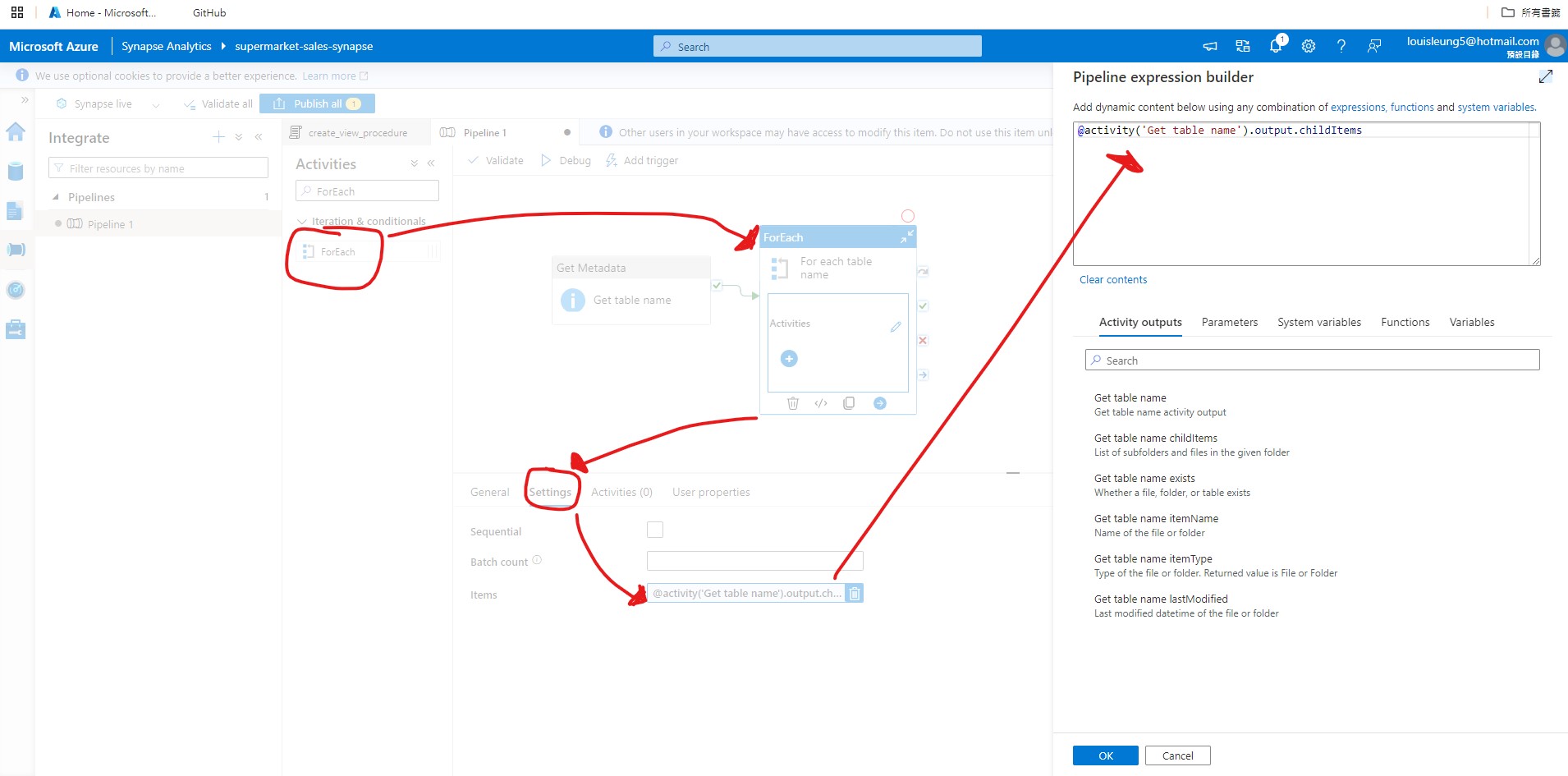Open the Manage hub icon
The width and height of the screenshot is (1568, 776).
tap(16, 328)
